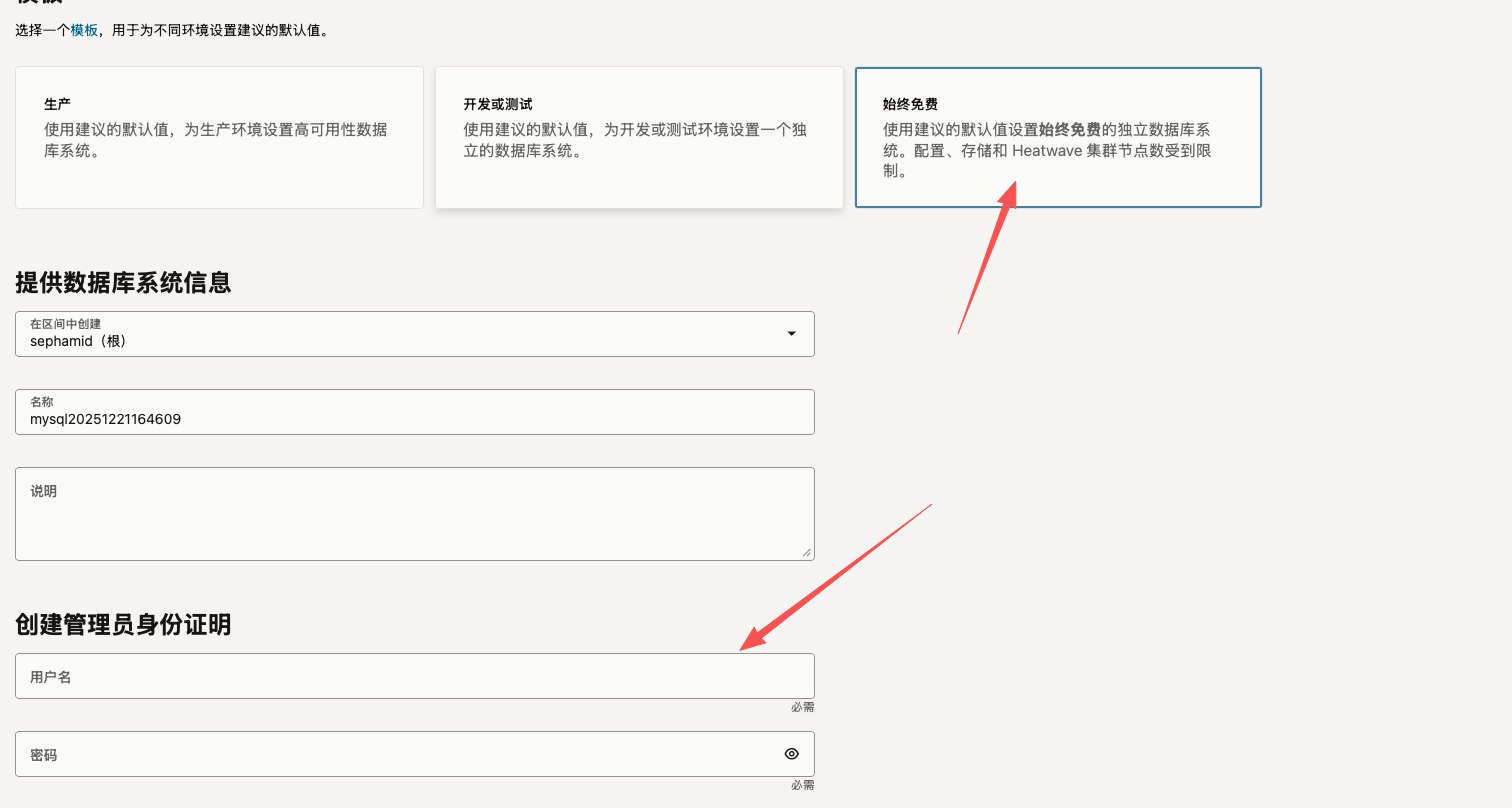Open the 模板 help link
This screenshot has width=1512, height=808.
84,31
